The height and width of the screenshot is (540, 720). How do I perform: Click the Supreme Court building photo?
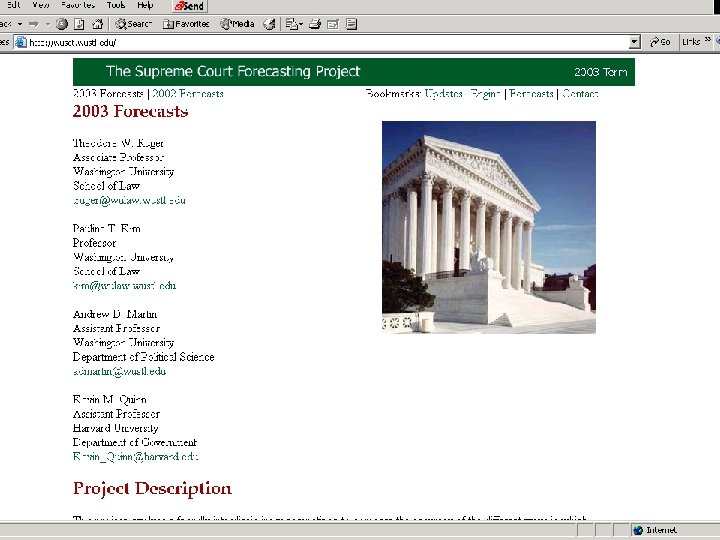coord(489,227)
